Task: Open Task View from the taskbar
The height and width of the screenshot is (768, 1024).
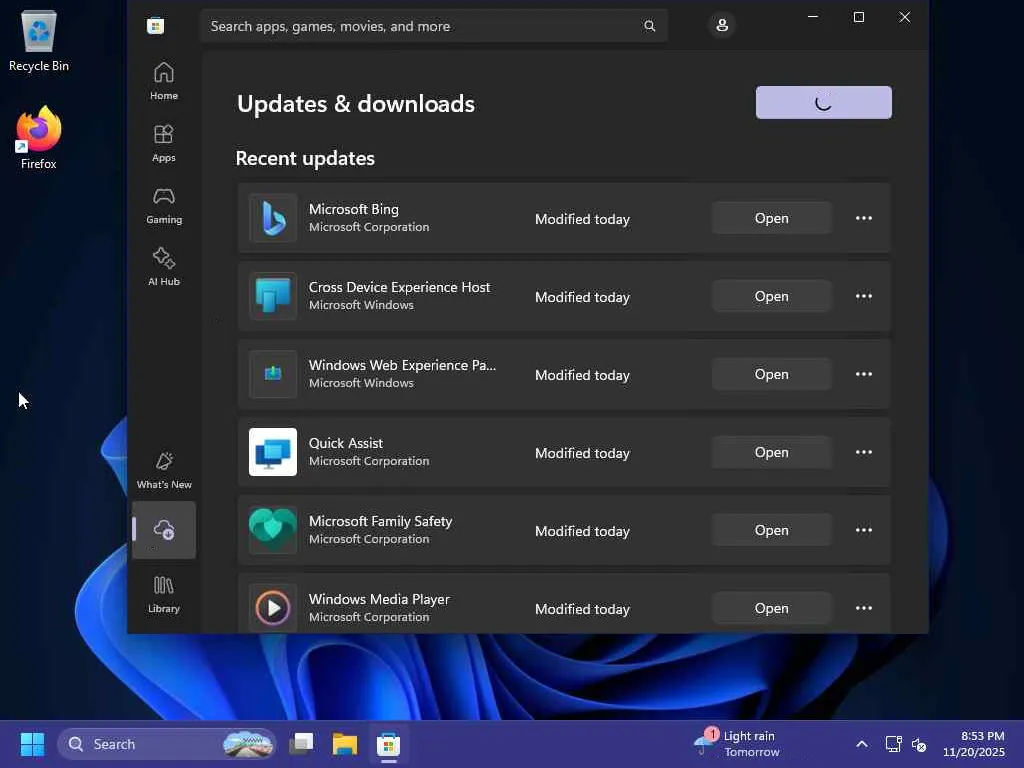Action: pyautogui.click(x=302, y=744)
